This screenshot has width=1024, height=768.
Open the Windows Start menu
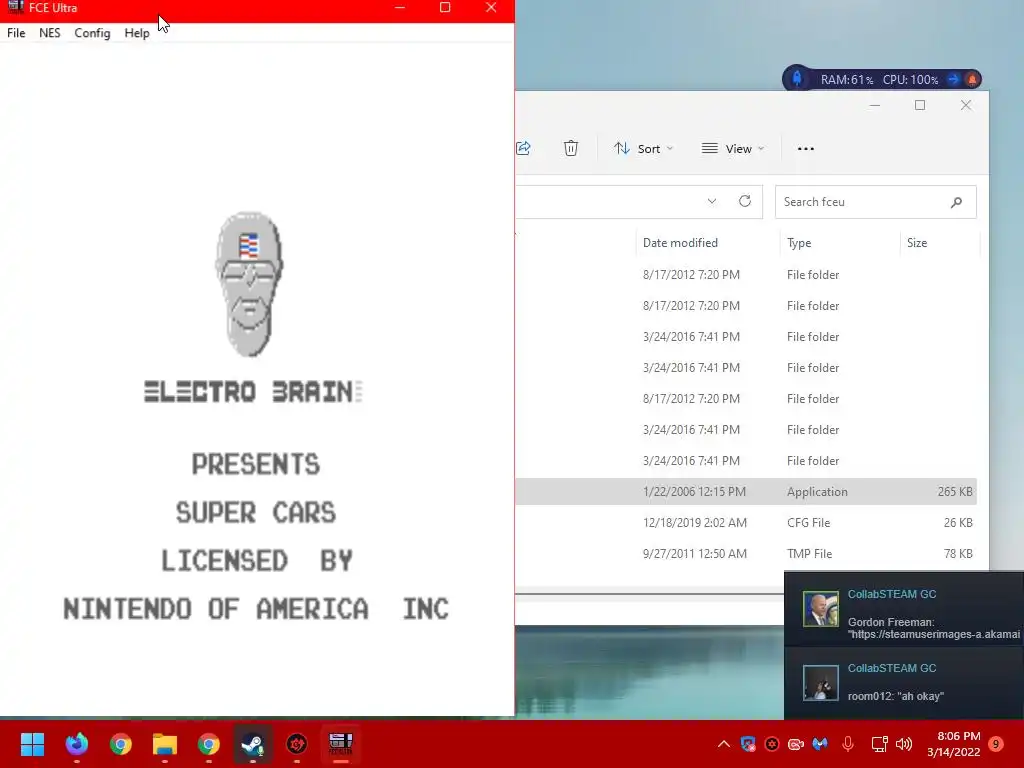click(32, 744)
